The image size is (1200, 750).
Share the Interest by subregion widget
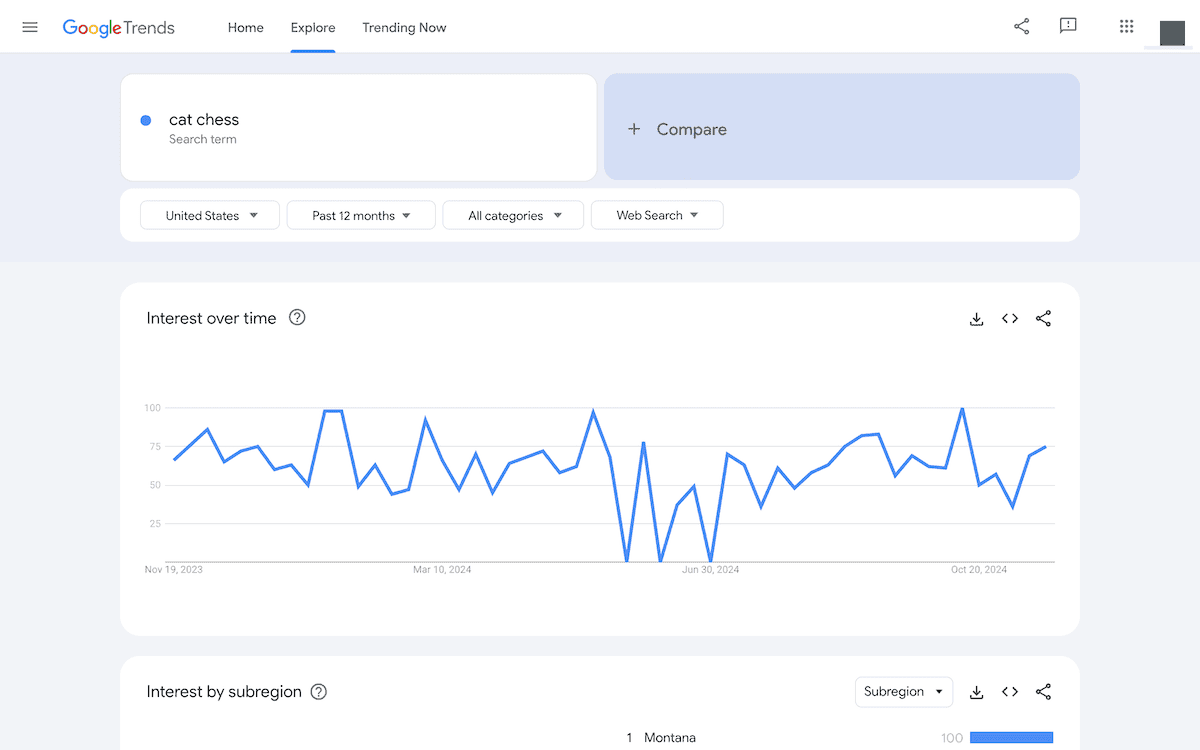pos(1043,692)
